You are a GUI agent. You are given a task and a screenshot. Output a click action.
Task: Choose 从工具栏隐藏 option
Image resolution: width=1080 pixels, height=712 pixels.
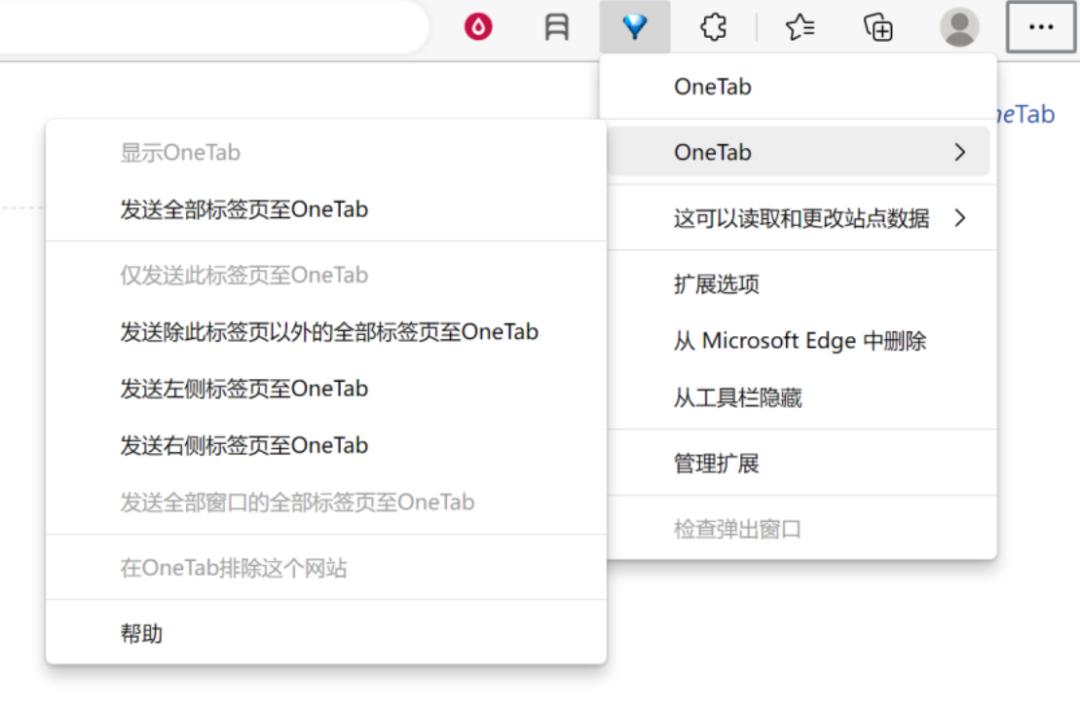(737, 398)
